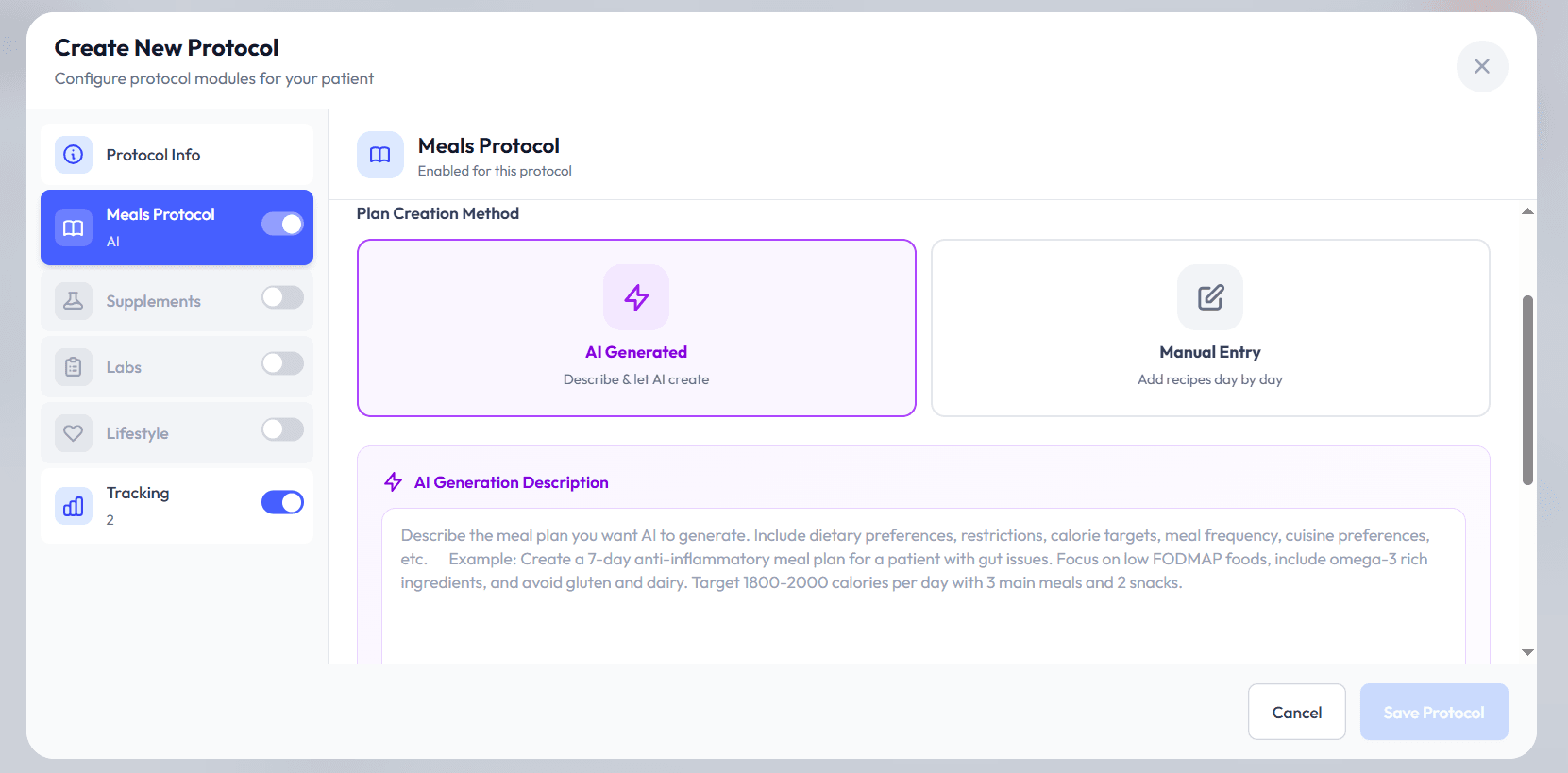Click the AI Generation Description bolt icon
The width and height of the screenshot is (1568, 773).
click(x=393, y=481)
